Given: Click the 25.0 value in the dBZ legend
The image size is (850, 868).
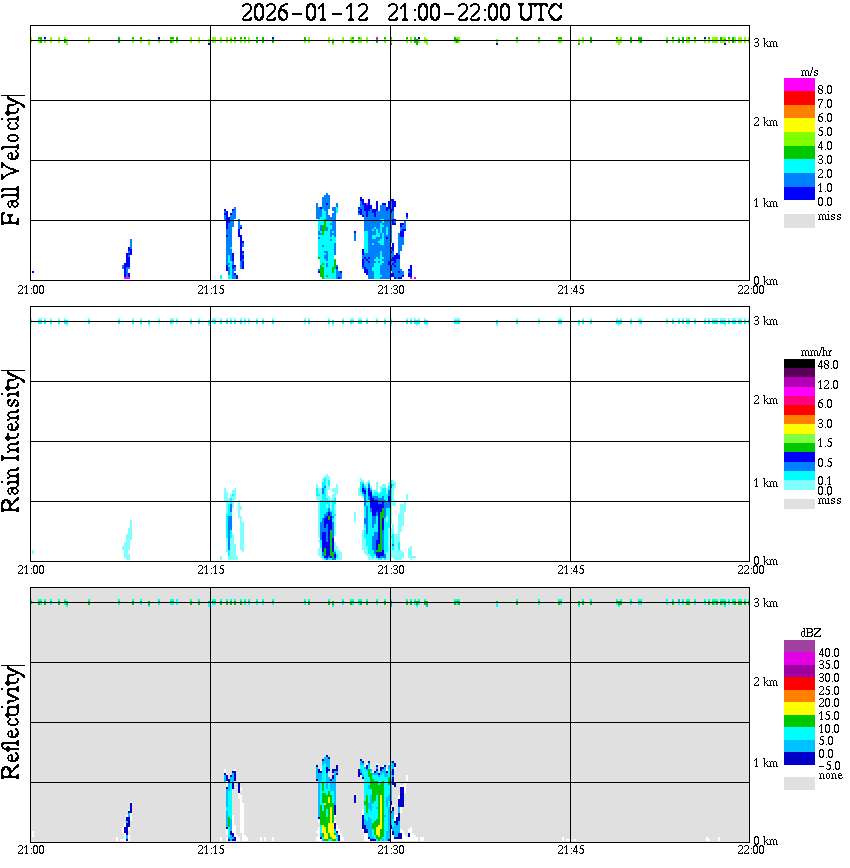Looking at the screenshot, I should tap(828, 690).
